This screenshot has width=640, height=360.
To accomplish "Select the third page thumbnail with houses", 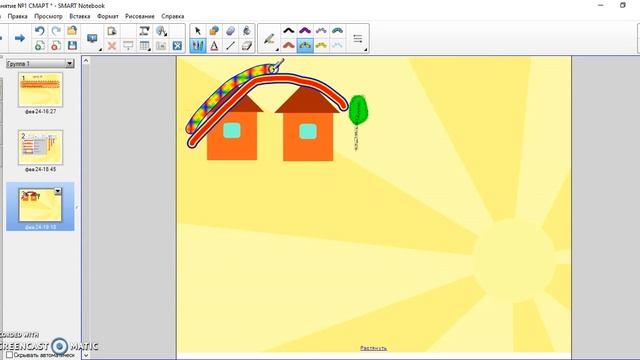I will pos(40,205).
